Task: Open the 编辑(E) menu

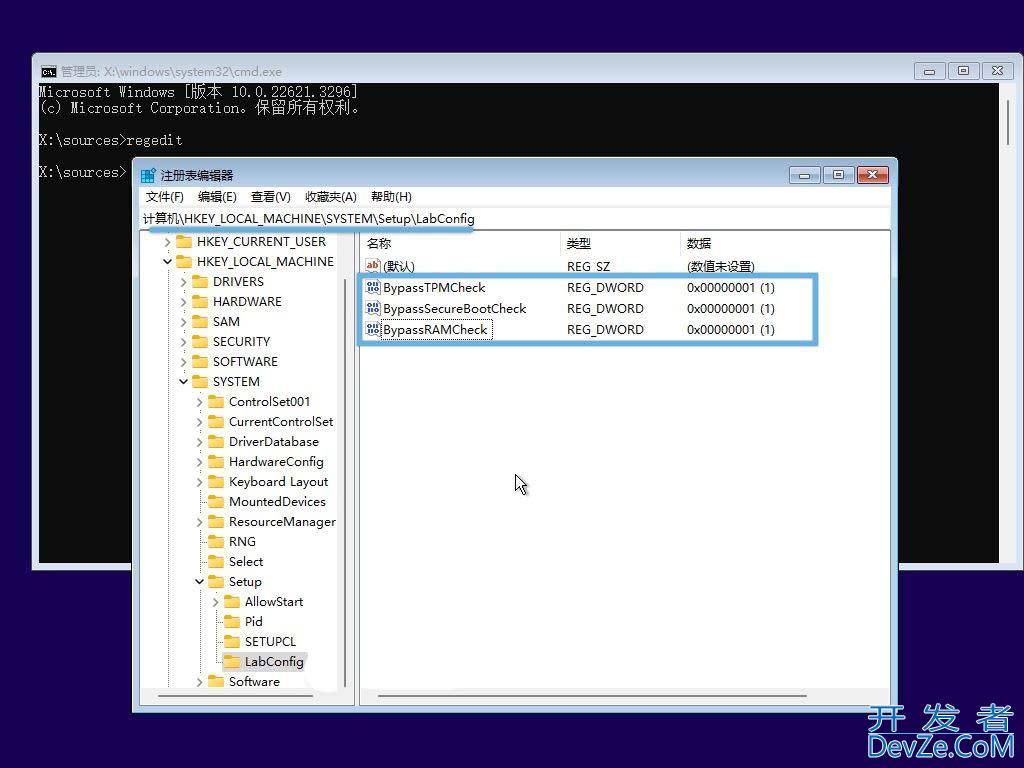Action: pos(217,197)
